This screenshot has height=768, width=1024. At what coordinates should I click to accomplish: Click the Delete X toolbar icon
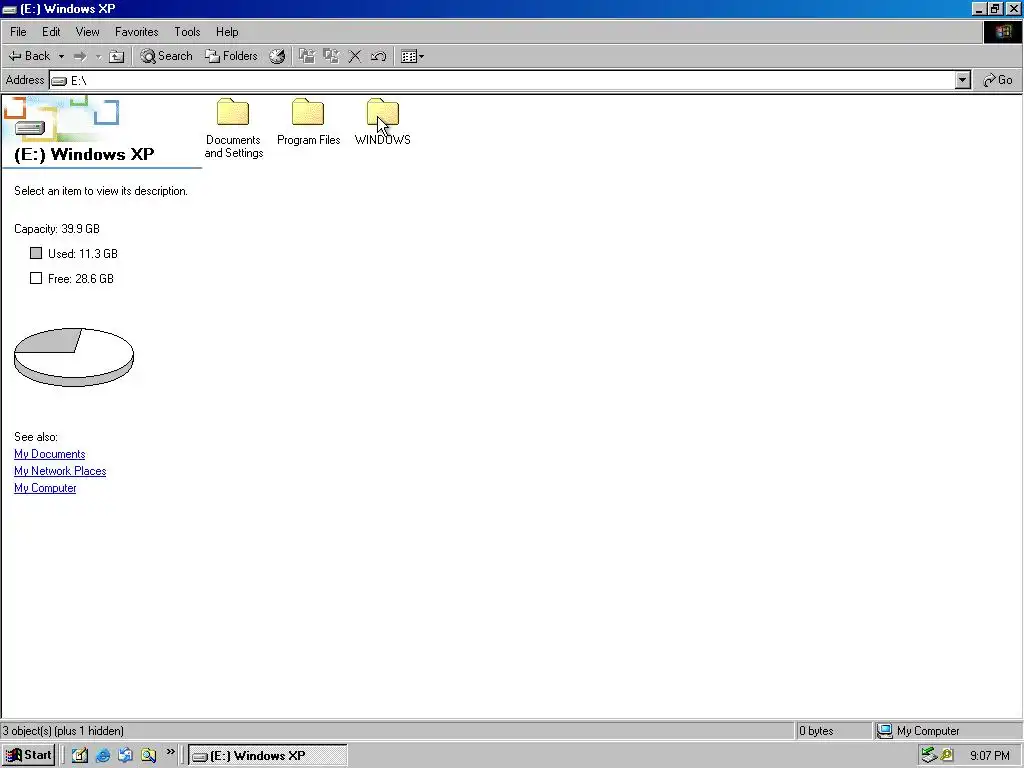click(x=355, y=56)
